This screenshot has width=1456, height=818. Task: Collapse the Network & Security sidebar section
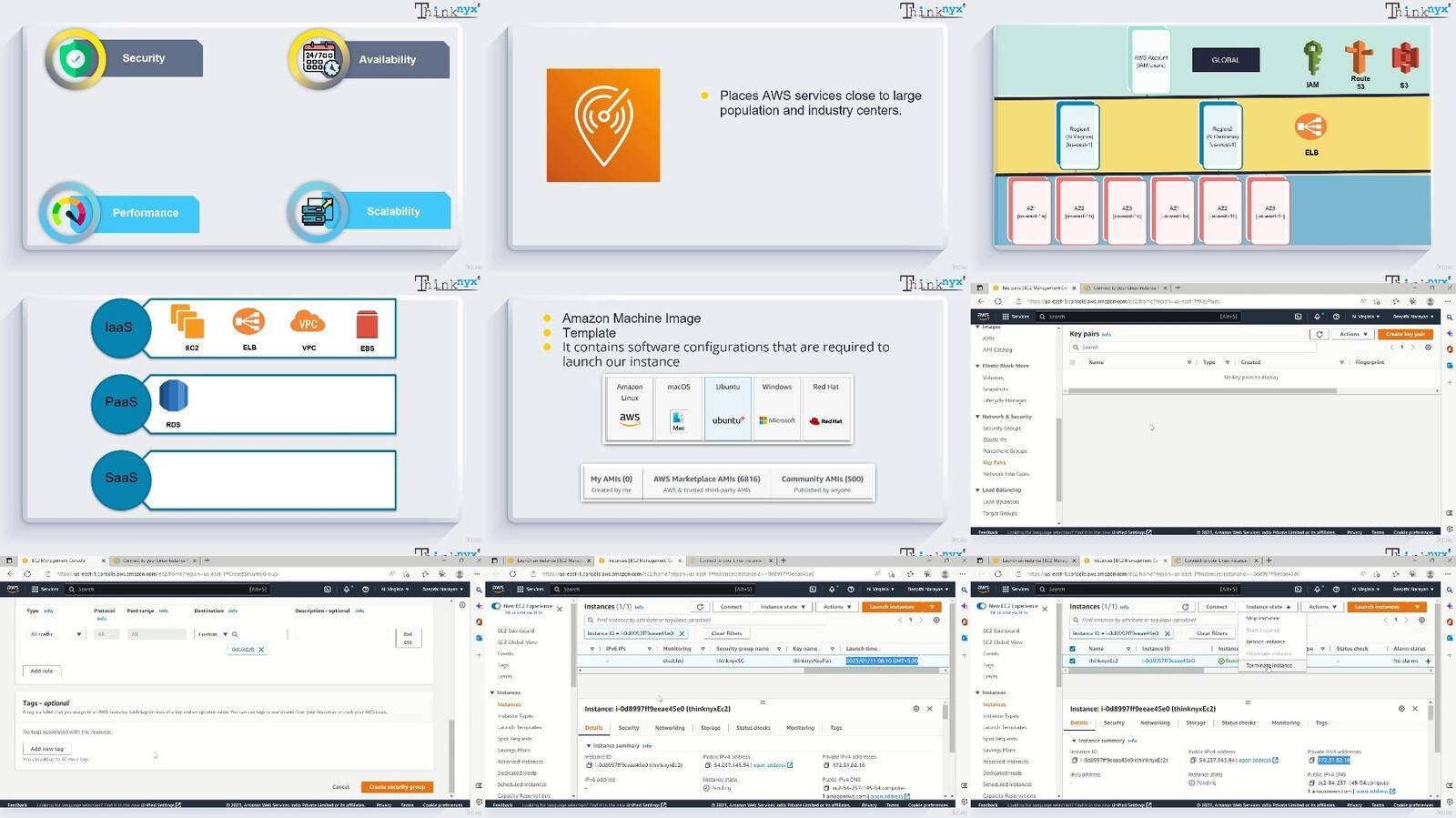(x=977, y=417)
